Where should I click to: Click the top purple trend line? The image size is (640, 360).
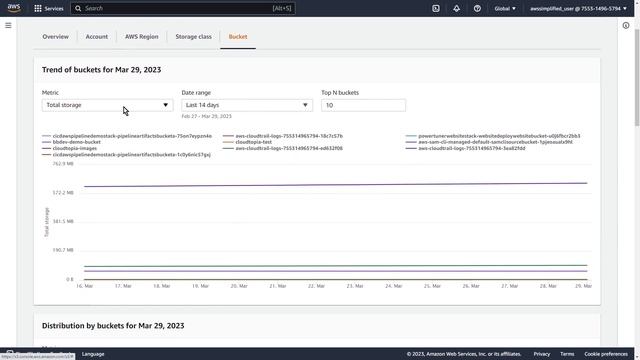tap(336, 185)
